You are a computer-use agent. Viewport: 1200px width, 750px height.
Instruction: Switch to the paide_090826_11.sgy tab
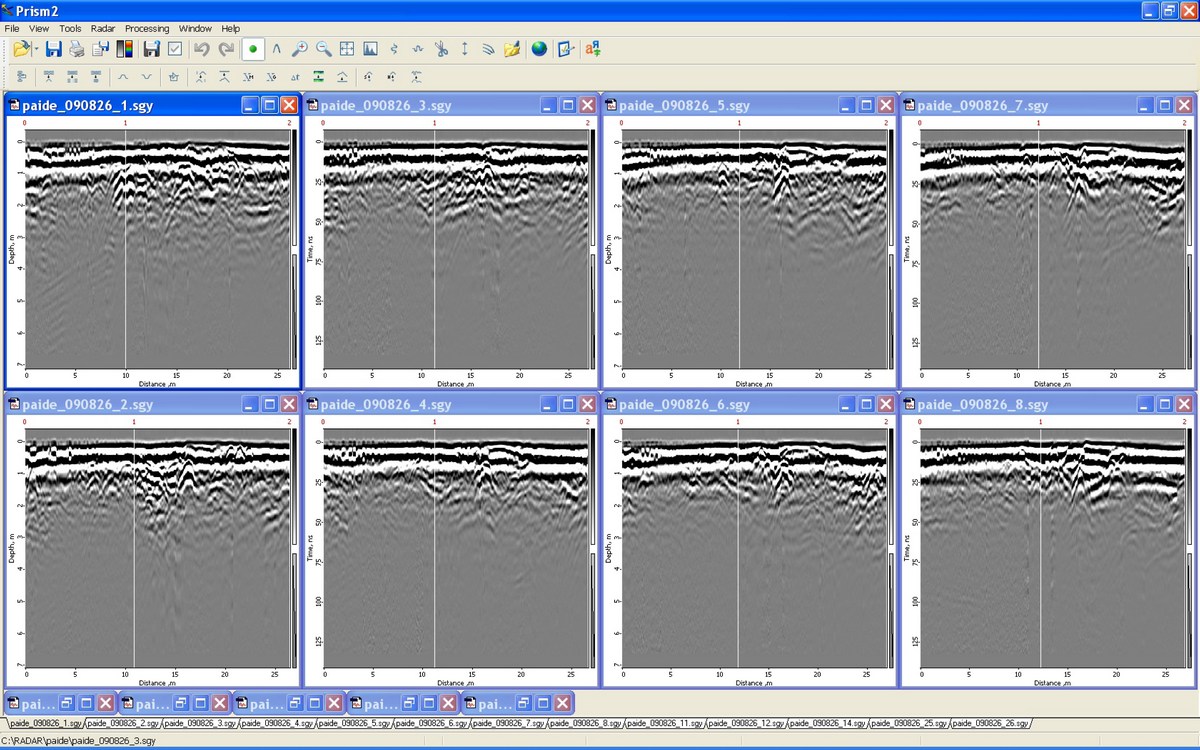click(x=667, y=723)
